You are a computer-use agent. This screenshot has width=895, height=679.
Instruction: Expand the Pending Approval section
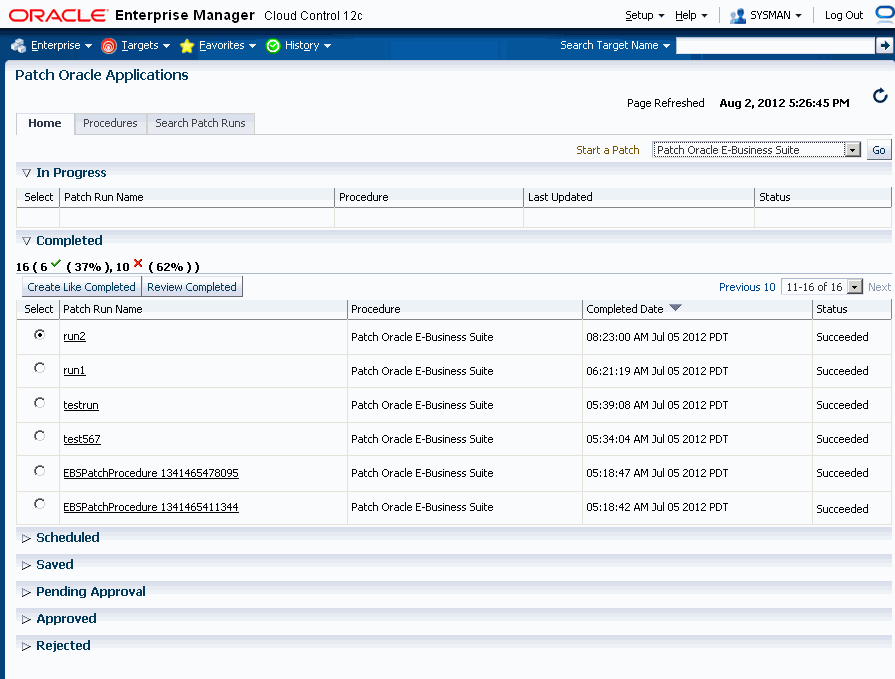coord(26,592)
